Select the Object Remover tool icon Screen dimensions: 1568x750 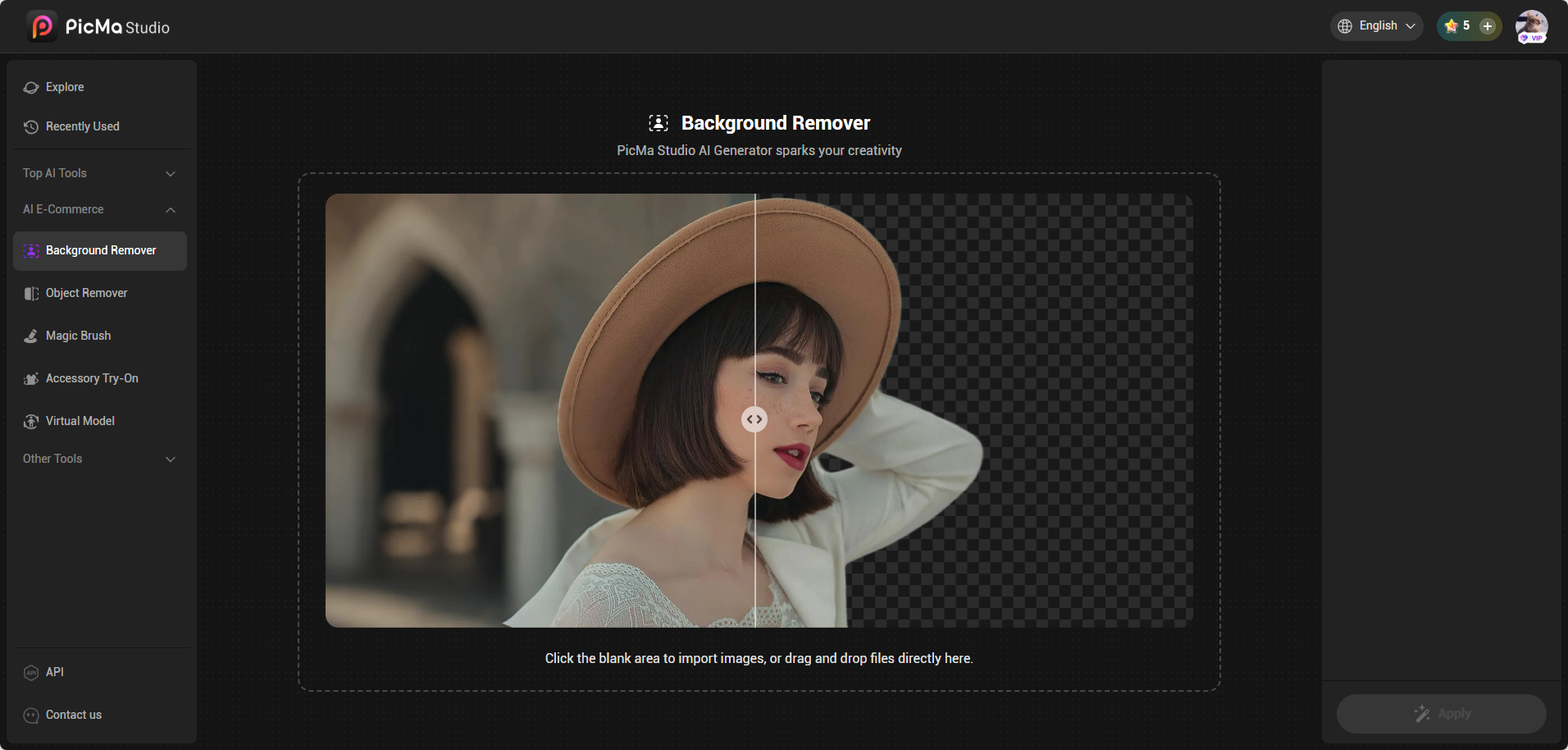[31, 293]
